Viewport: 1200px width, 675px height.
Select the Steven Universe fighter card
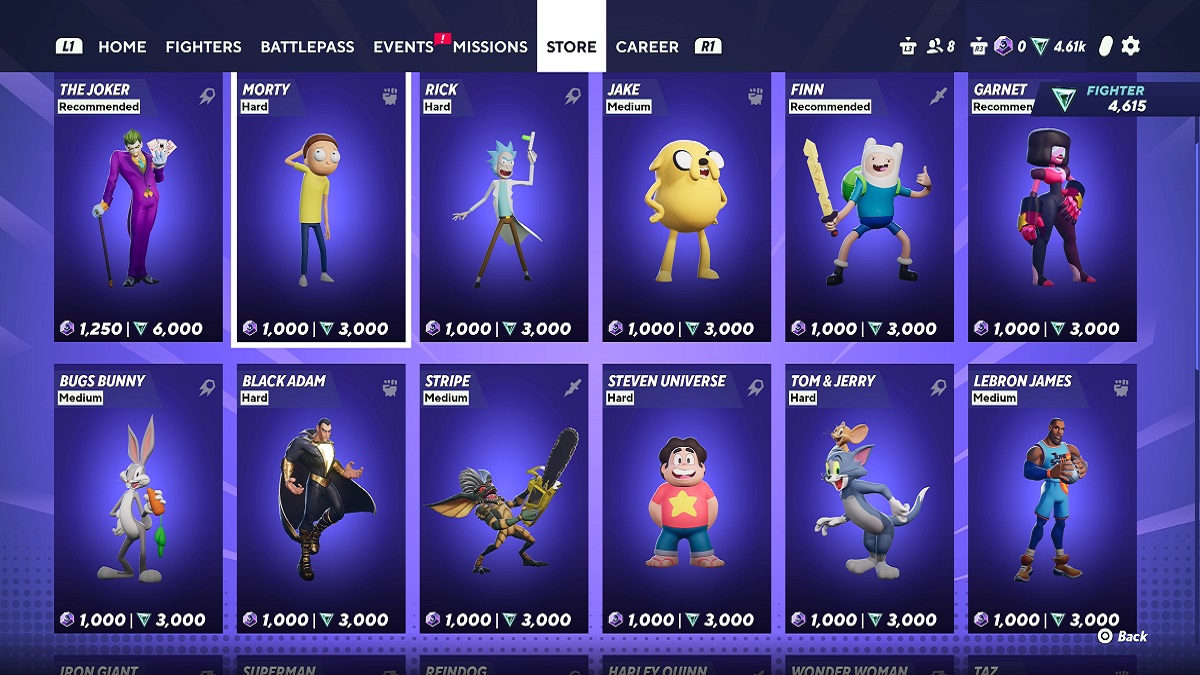686,499
